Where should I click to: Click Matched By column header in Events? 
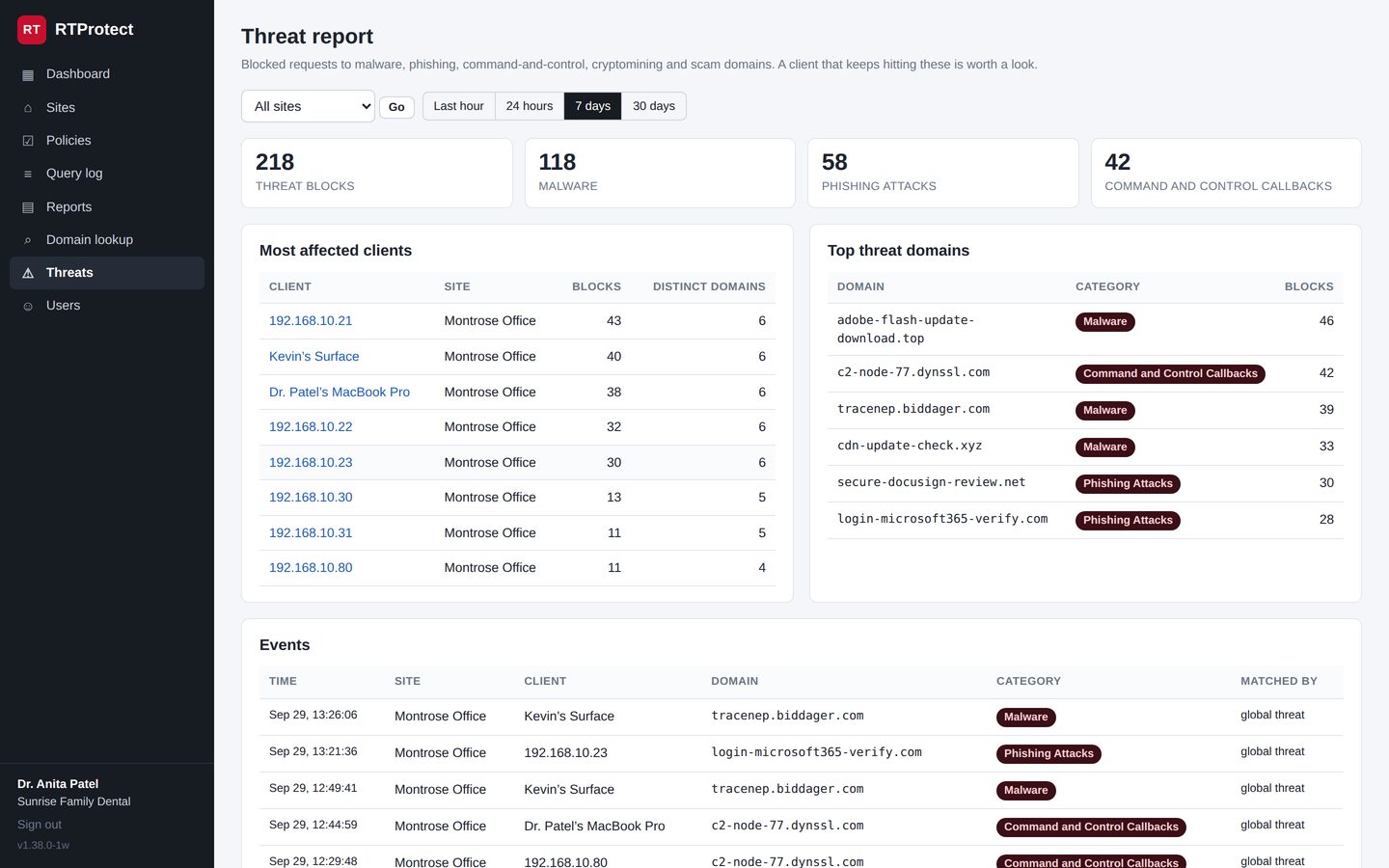click(1278, 681)
